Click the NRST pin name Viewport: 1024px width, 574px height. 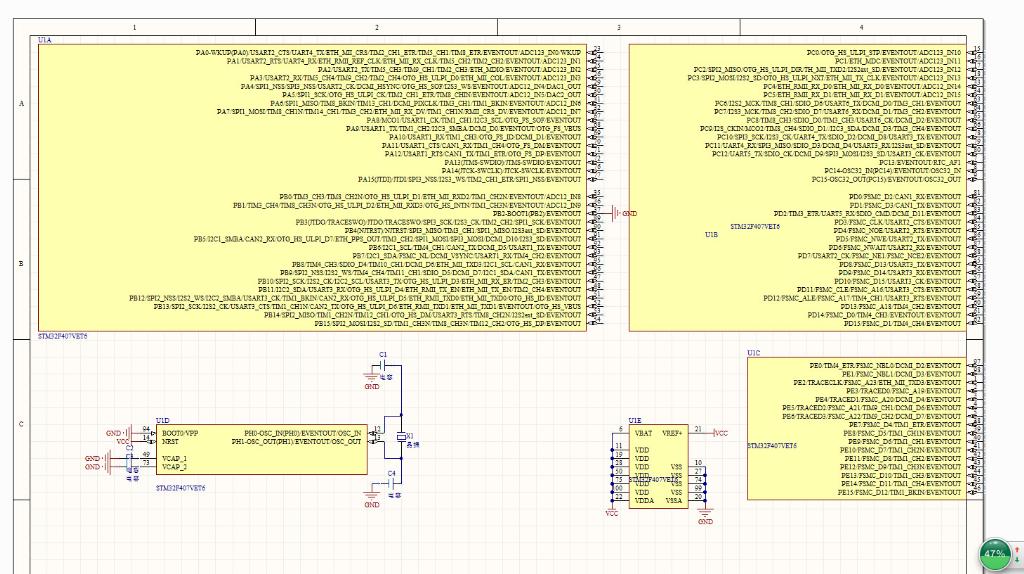coord(170,441)
